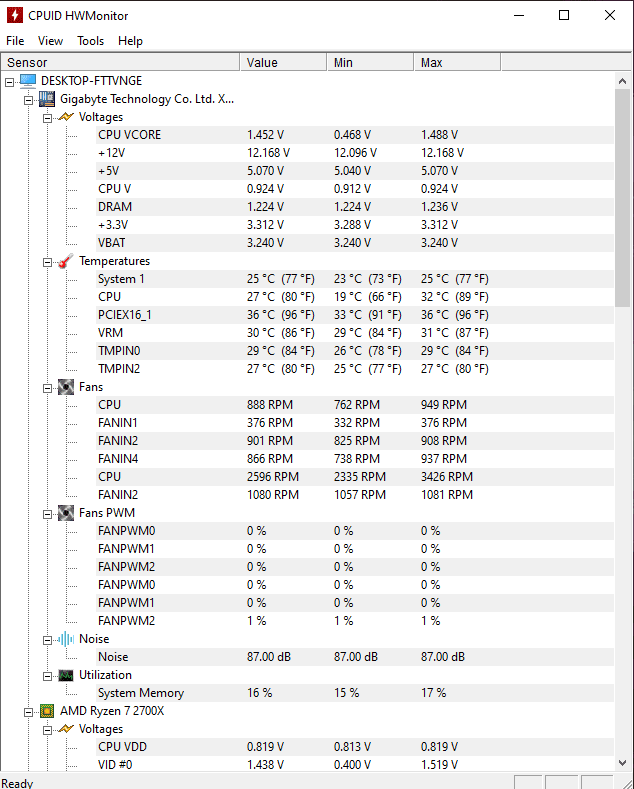Select the CPU VDD row
634x789 pixels.
pyautogui.click(x=355, y=747)
